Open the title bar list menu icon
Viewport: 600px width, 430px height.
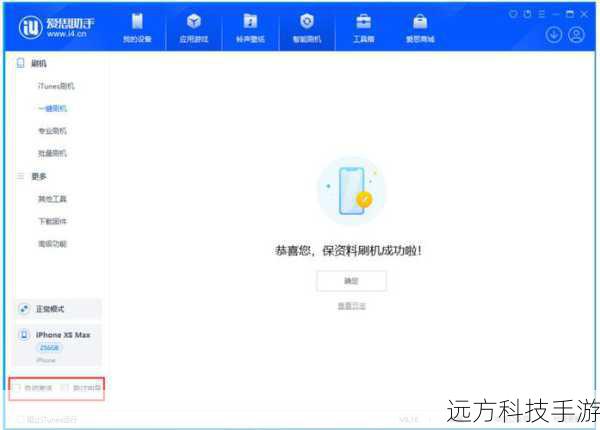[x=541, y=14]
